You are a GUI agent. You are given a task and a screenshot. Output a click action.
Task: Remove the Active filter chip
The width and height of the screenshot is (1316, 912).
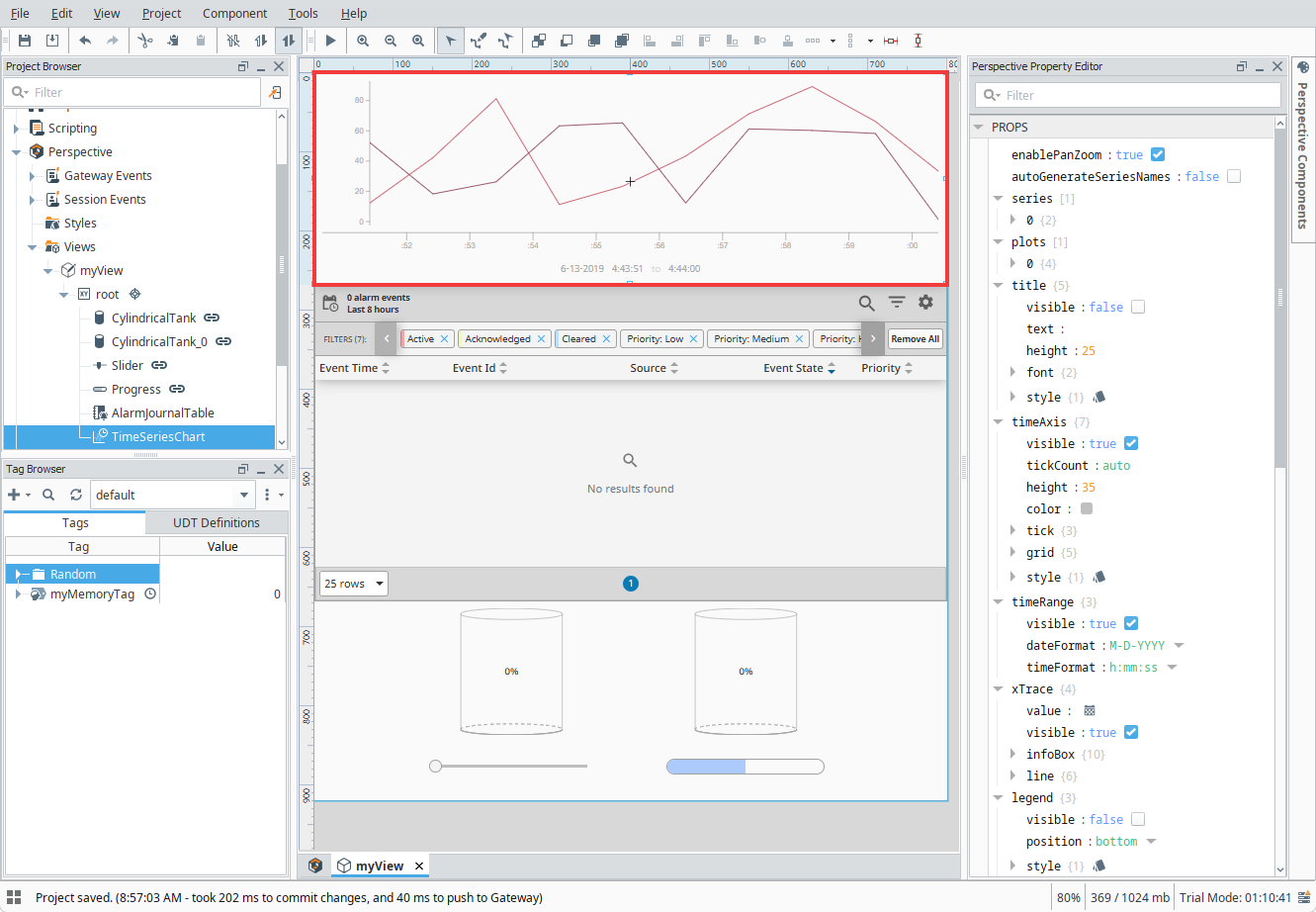tap(444, 338)
